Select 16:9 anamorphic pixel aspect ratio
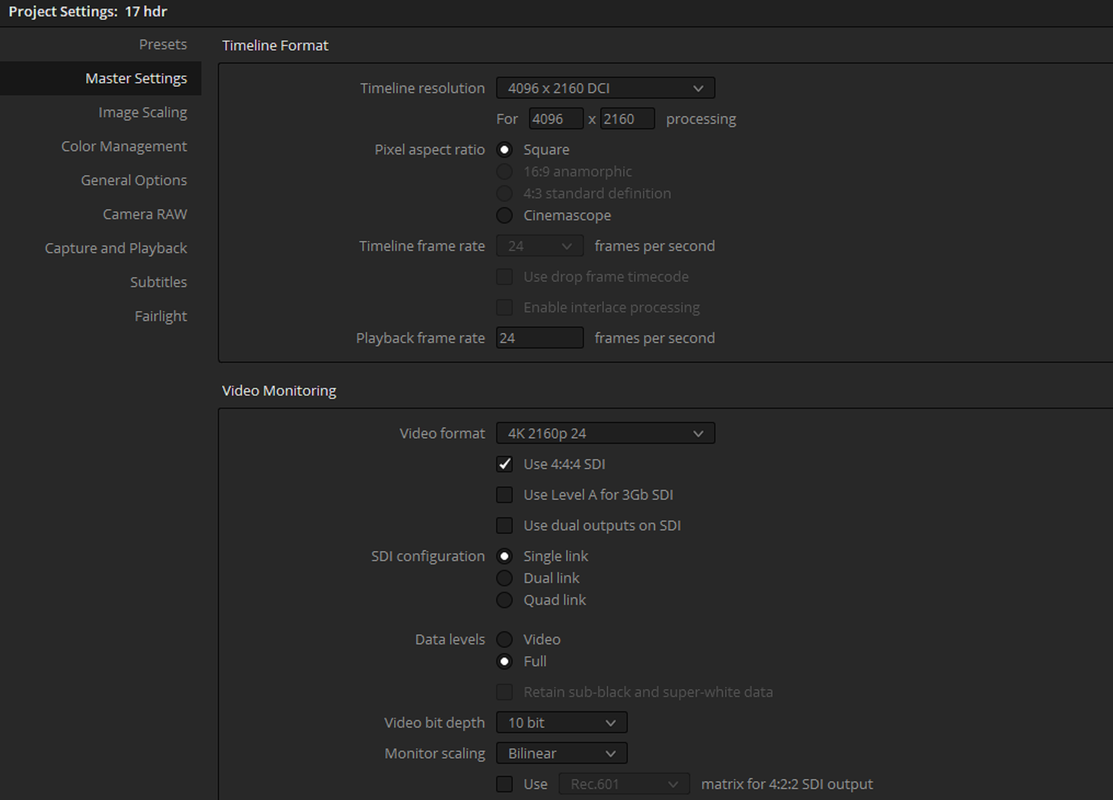The width and height of the screenshot is (1113, 800). (x=505, y=172)
